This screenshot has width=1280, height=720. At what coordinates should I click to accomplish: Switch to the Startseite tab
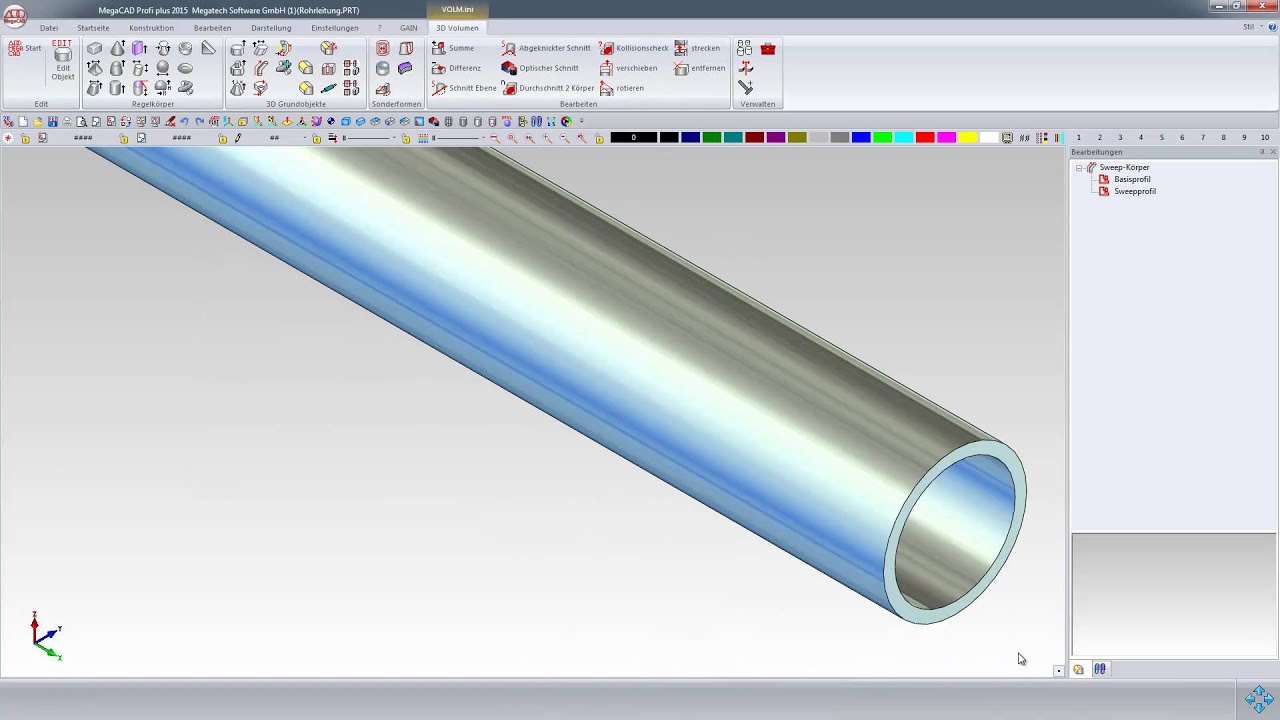coord(93,28)
